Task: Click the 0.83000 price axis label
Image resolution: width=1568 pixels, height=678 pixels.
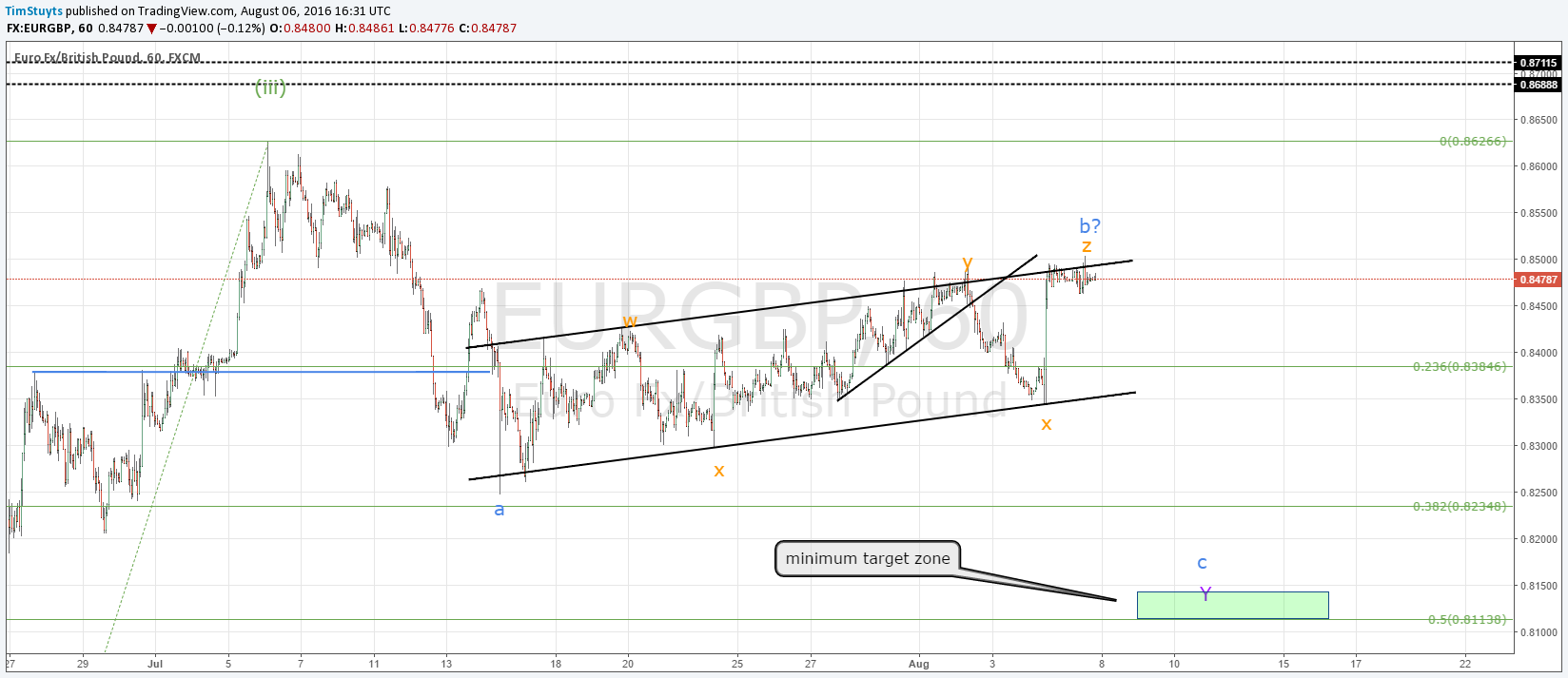Action: click(1539, 446)
